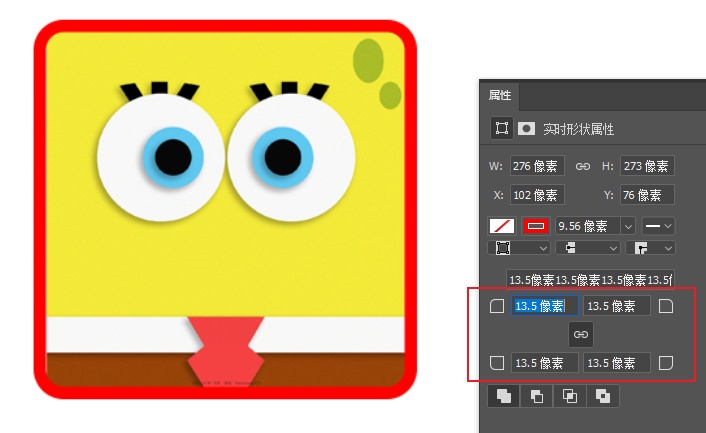Select the combine shapes pathfinder icon
Viewport: 706px width, 433px height.
(504, 396)
